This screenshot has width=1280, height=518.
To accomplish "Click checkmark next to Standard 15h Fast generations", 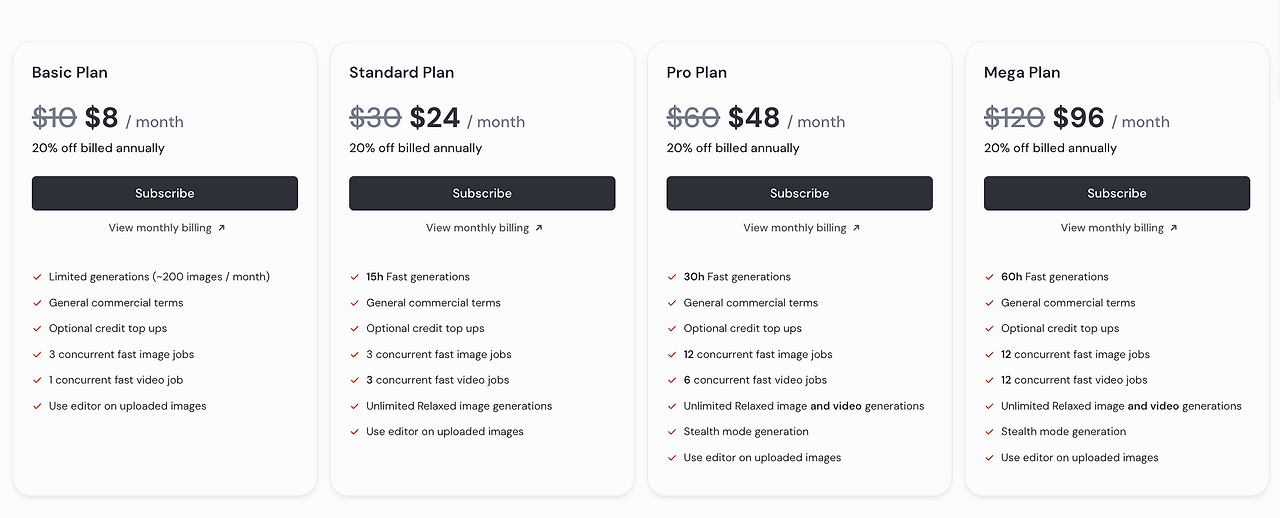I will tap(354, 277).
